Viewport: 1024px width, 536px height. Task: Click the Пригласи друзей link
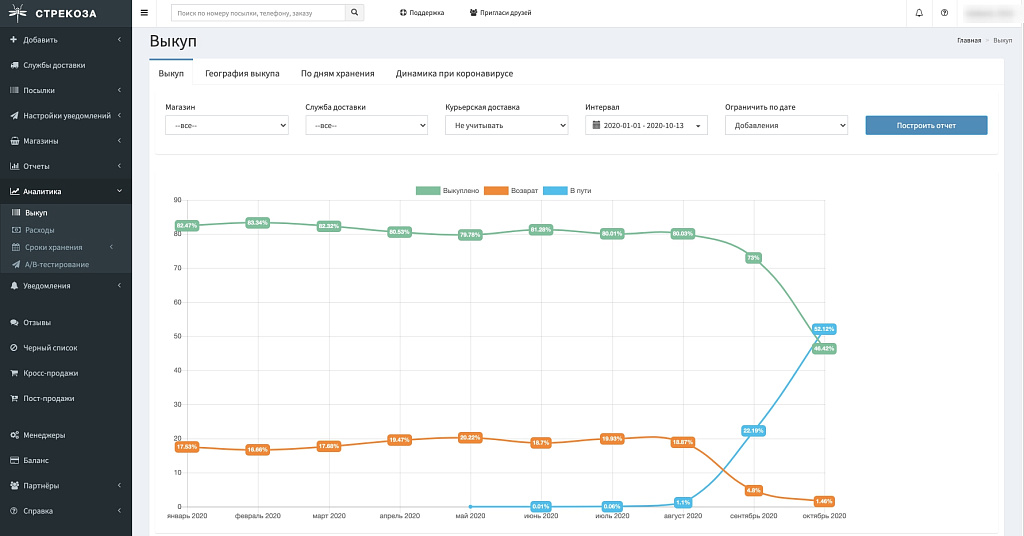(499, 13)
